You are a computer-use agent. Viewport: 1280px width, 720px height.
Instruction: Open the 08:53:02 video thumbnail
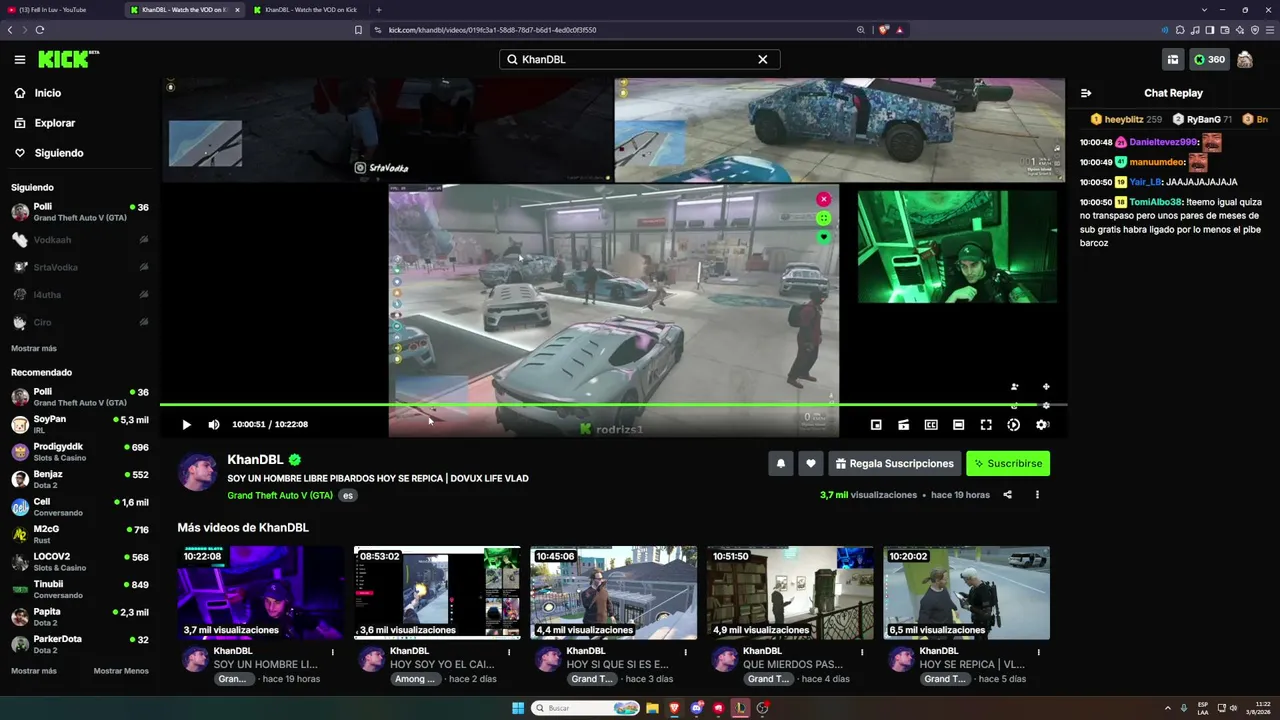[x=437, y=593]
